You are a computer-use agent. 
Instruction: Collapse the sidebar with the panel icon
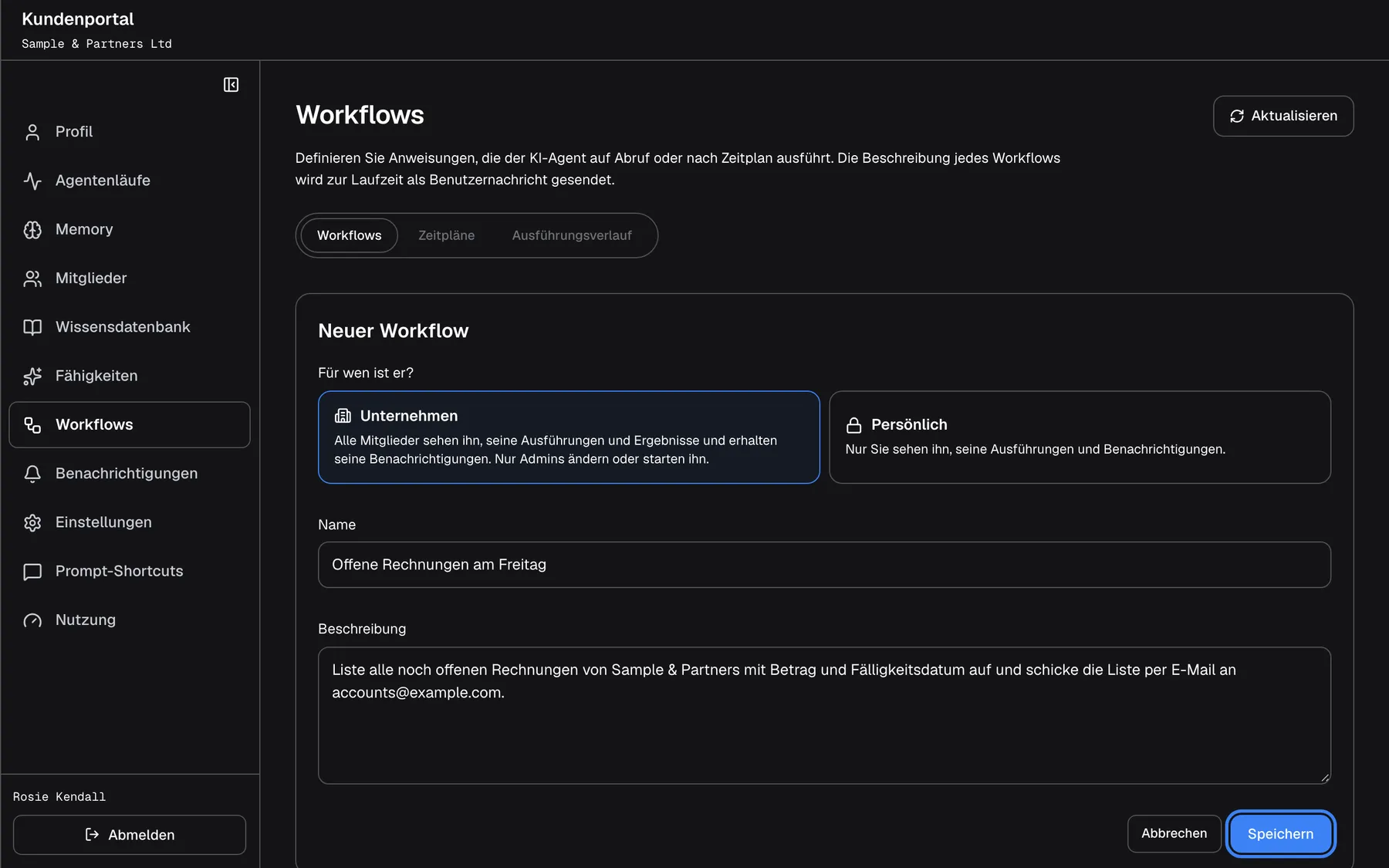[231, 85]
